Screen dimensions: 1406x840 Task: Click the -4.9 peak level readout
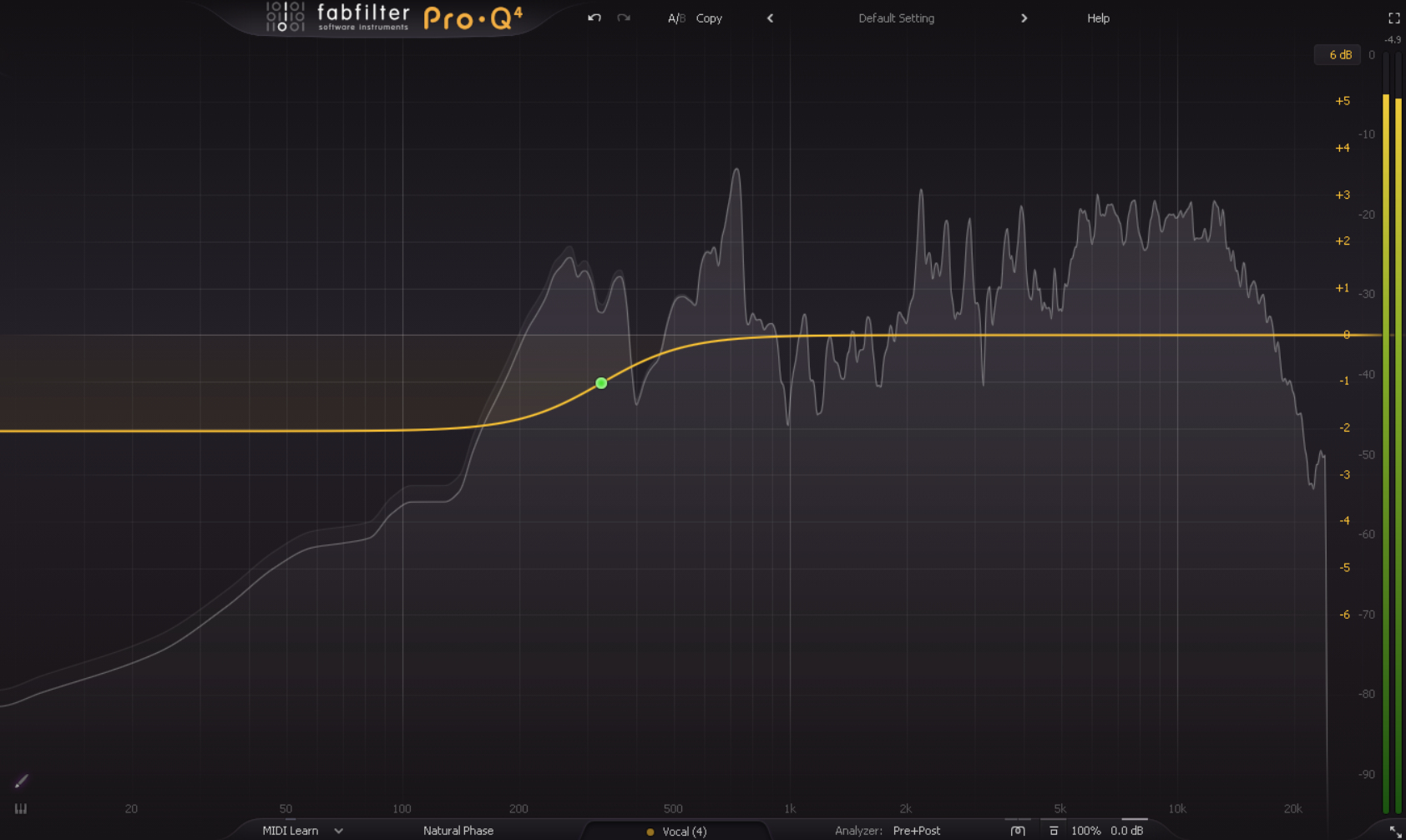(x=1393, y=39)
